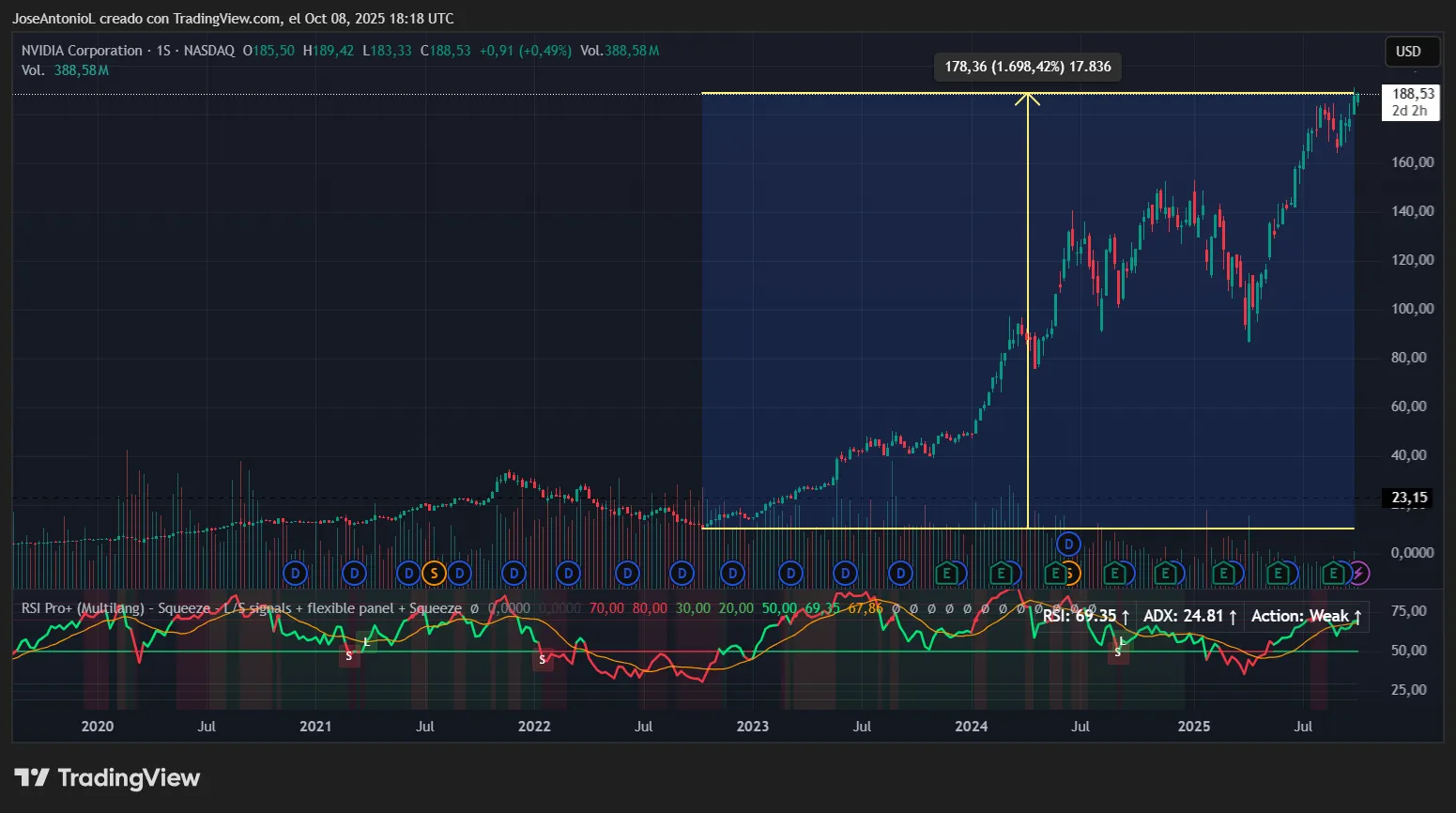
Task: Click the Vol. 388,58M volume legend
Action: tap(65, 70)
